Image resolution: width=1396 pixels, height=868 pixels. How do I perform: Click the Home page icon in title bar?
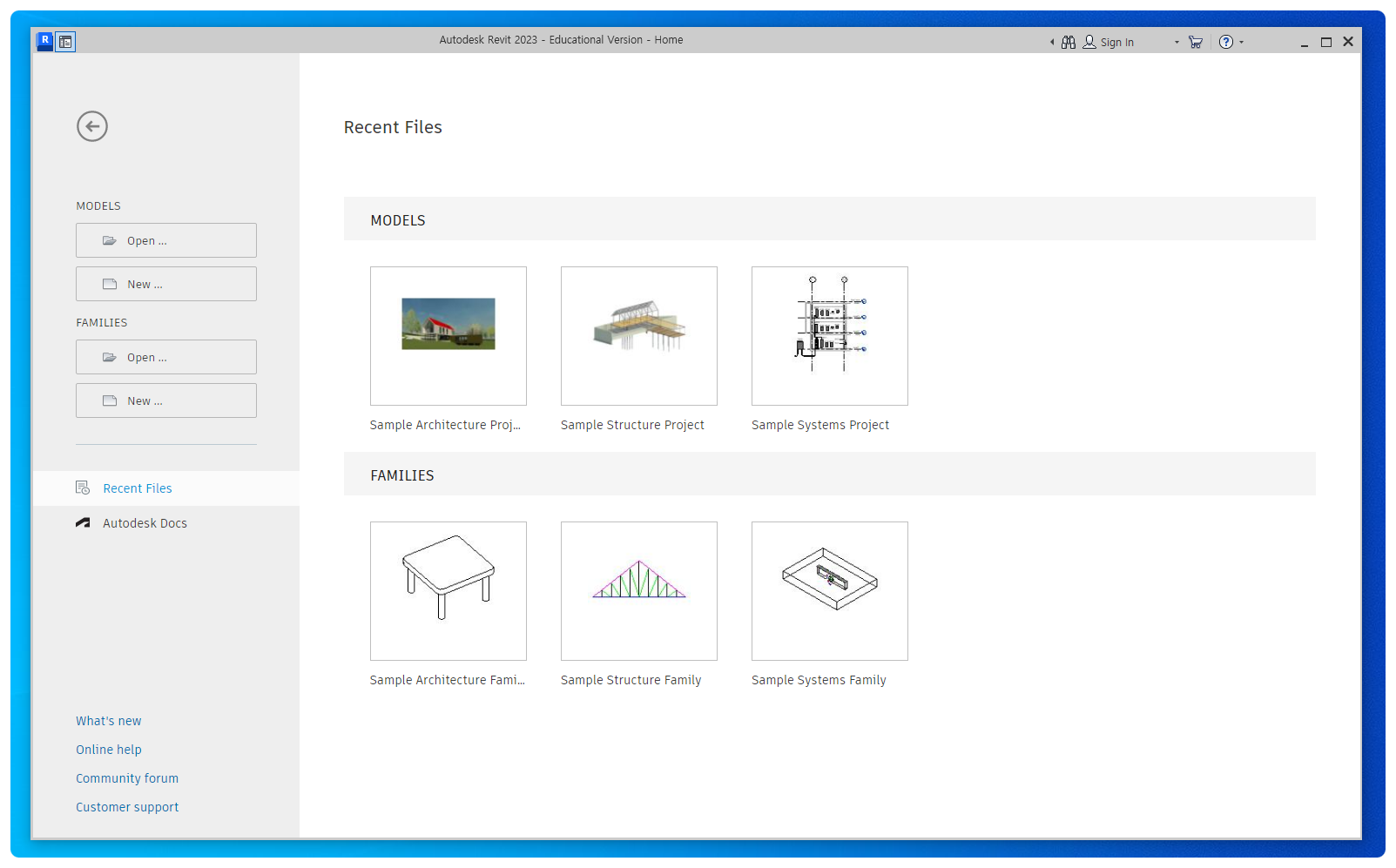[65, 41]
